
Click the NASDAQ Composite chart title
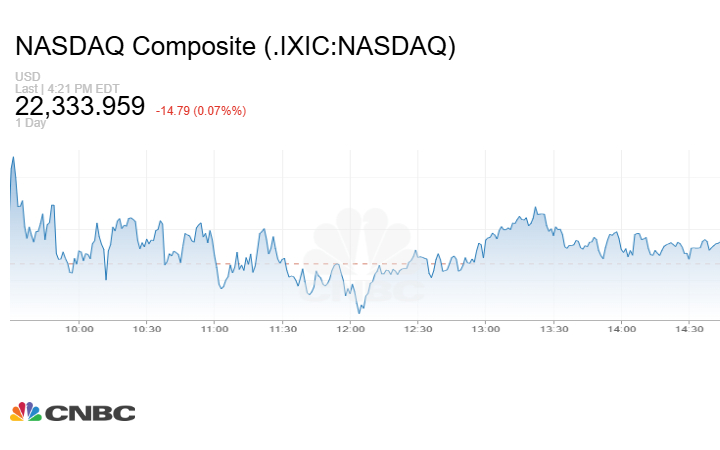(x=235, y=47)
